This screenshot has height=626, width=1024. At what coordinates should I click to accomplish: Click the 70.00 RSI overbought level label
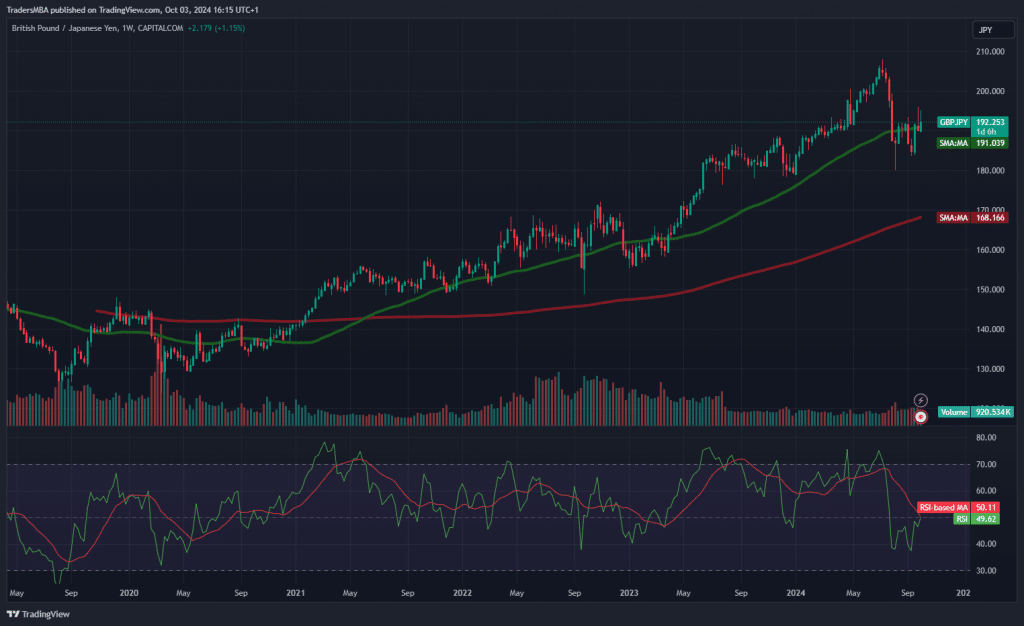click(x=985, y=465)
